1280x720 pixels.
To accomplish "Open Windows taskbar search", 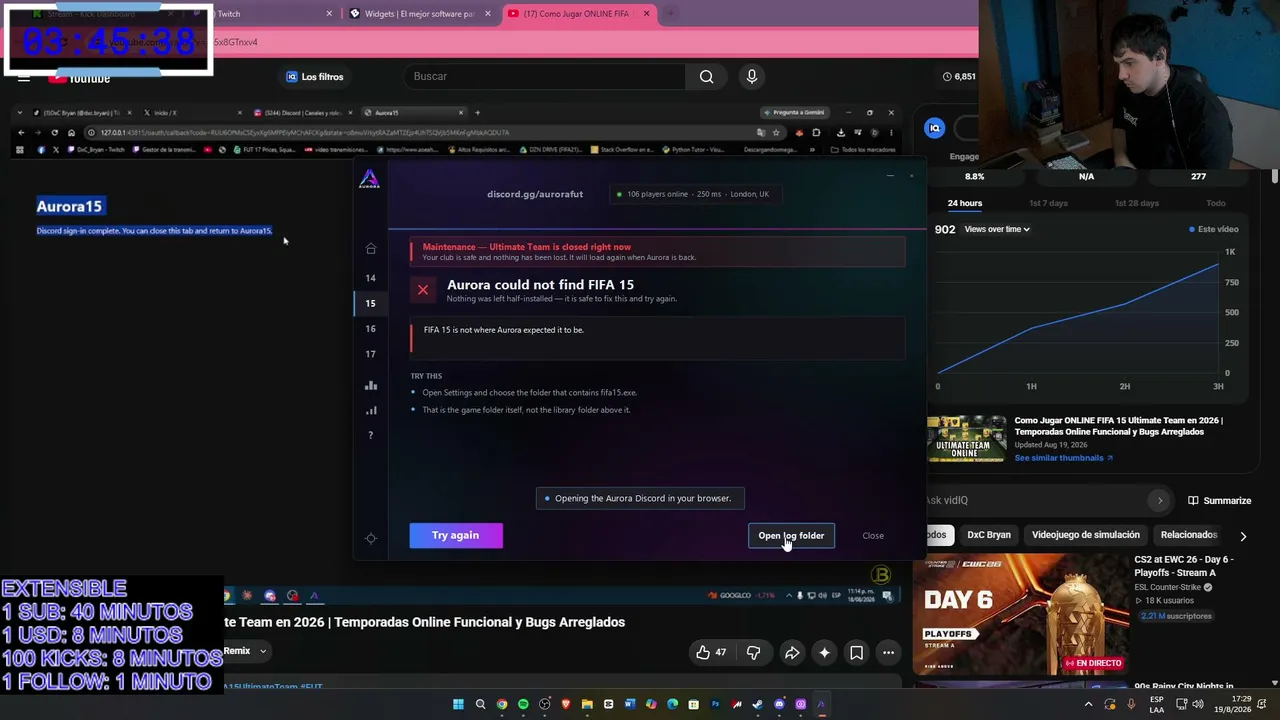I will point(481,704).
